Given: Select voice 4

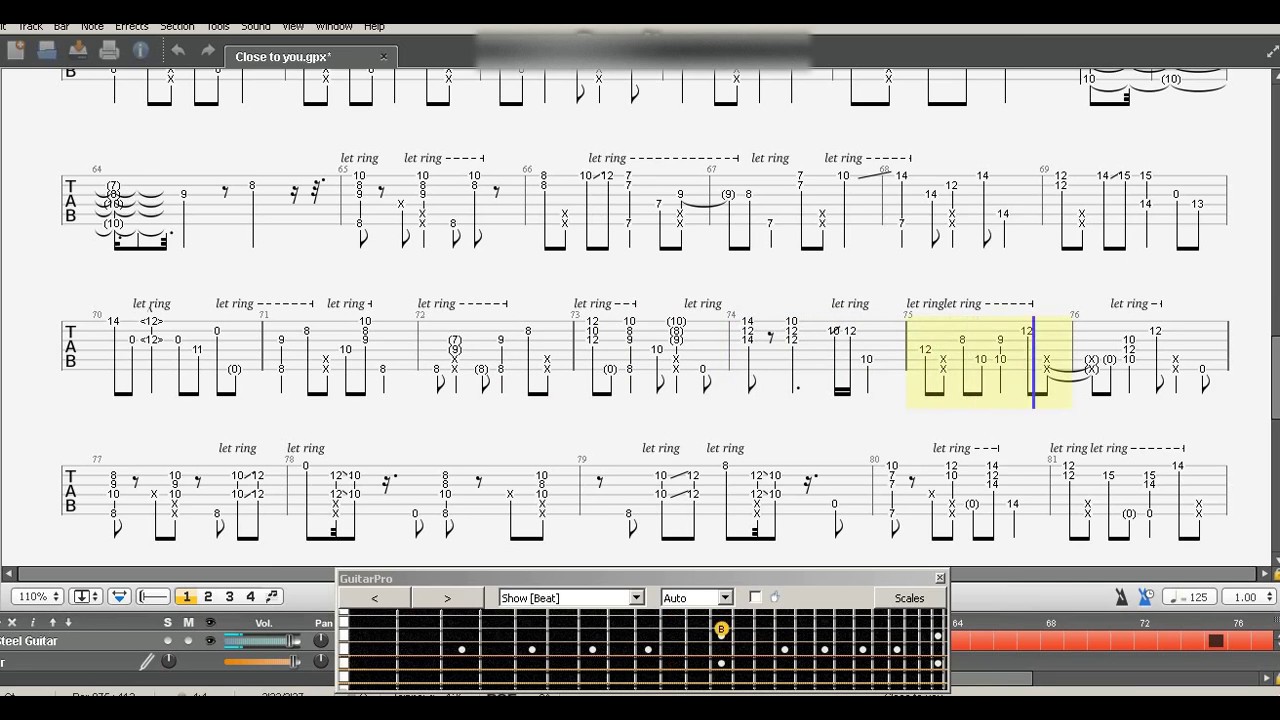Looking at the screenshot, I should click(250, 597).
